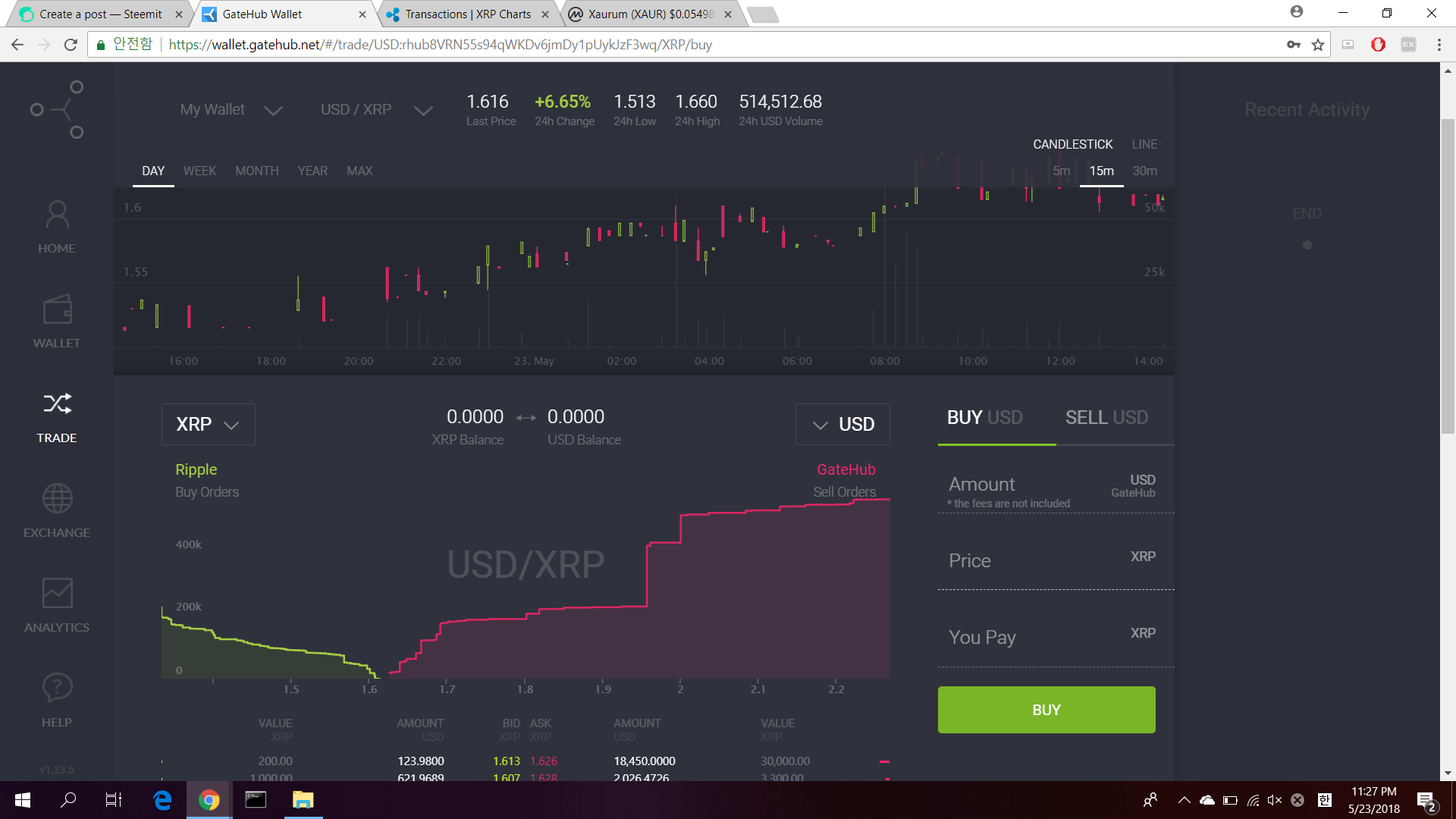Switch to SELL USD tab
This screenshot has width=1456, height=819.
[x=1106, y=418]
